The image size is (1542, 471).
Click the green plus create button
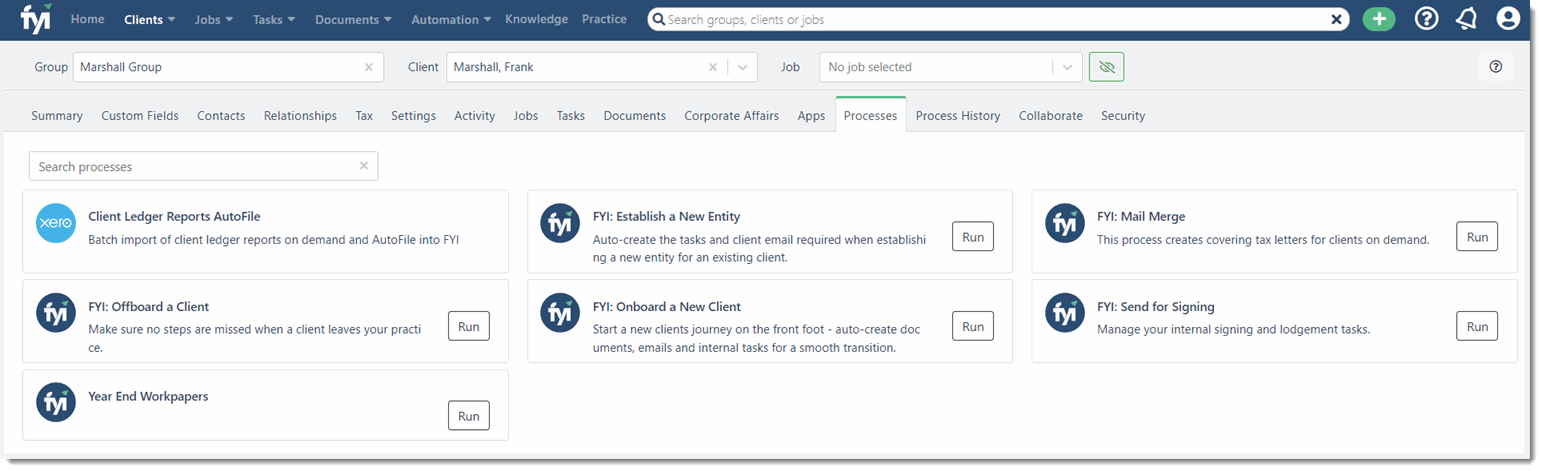coord(1379,19)
